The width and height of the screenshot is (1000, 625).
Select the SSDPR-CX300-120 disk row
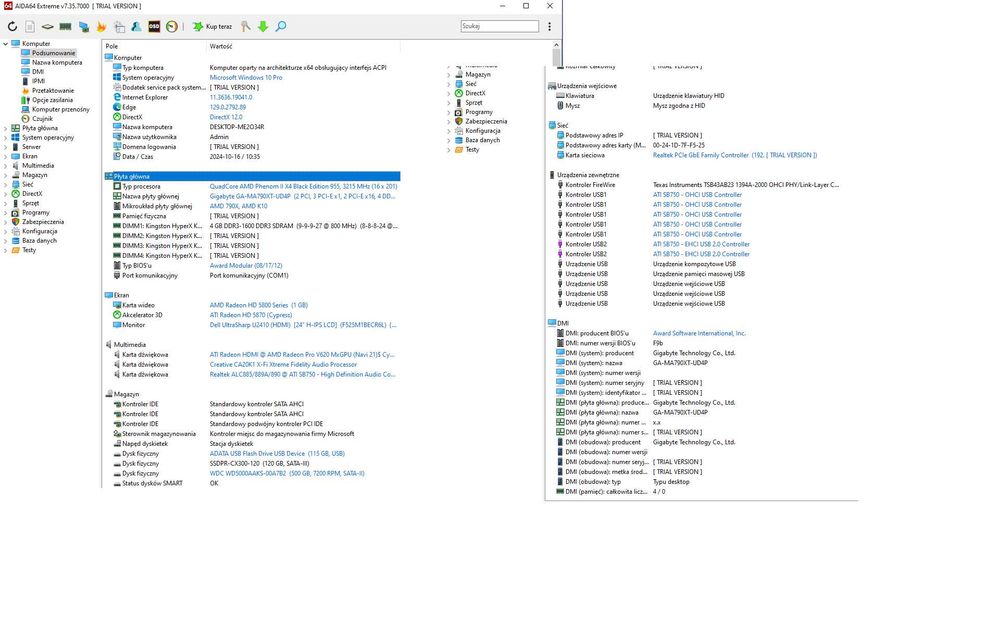click(x=252, y=464)
